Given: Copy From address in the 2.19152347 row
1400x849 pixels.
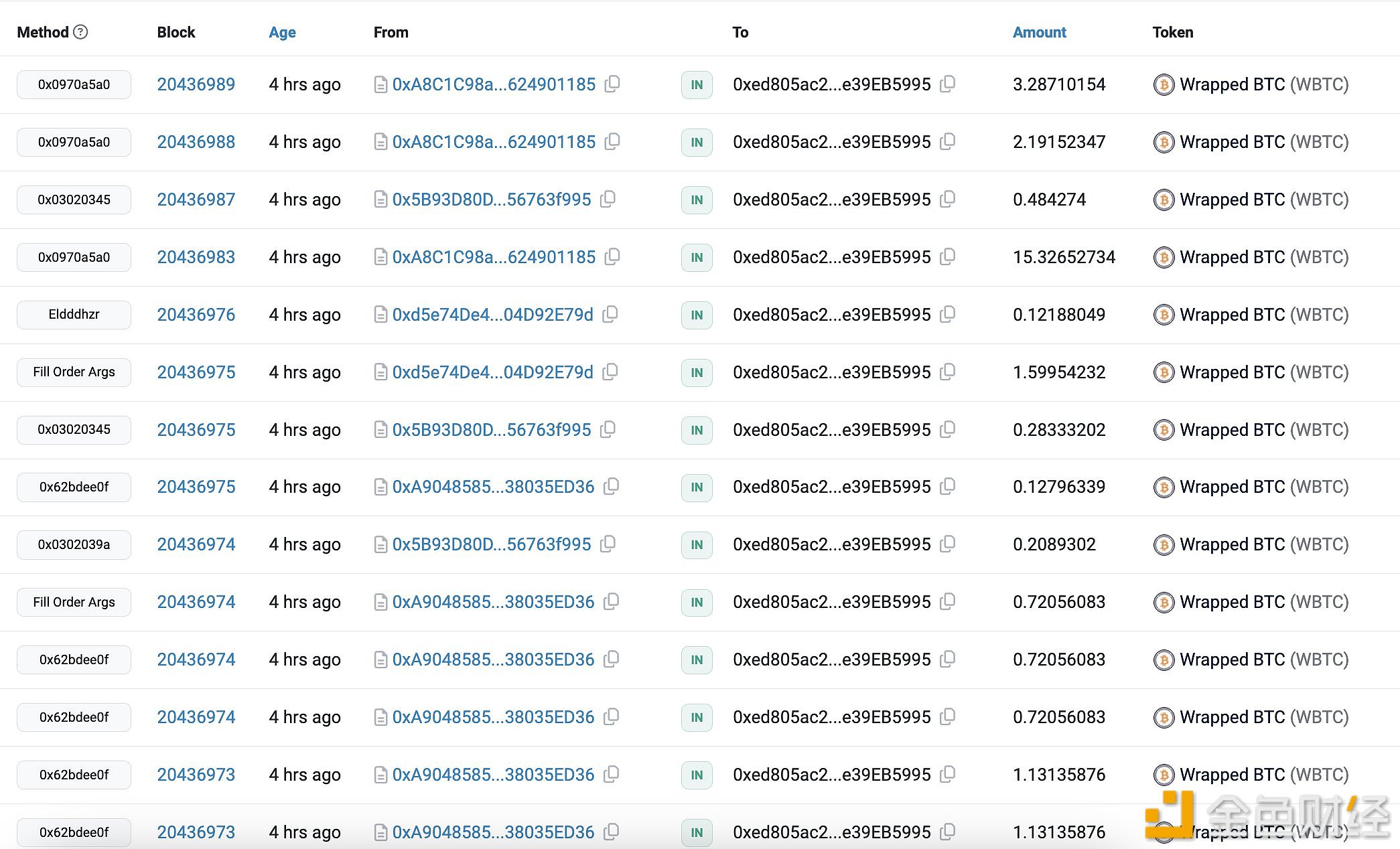Looking at the screenshot, I should tap(612, 141).
